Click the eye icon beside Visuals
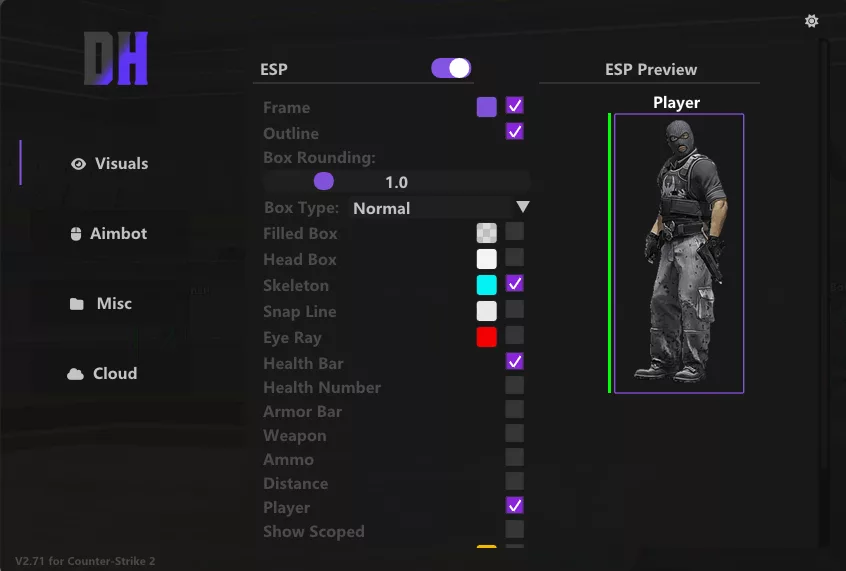 pos(78,164)
